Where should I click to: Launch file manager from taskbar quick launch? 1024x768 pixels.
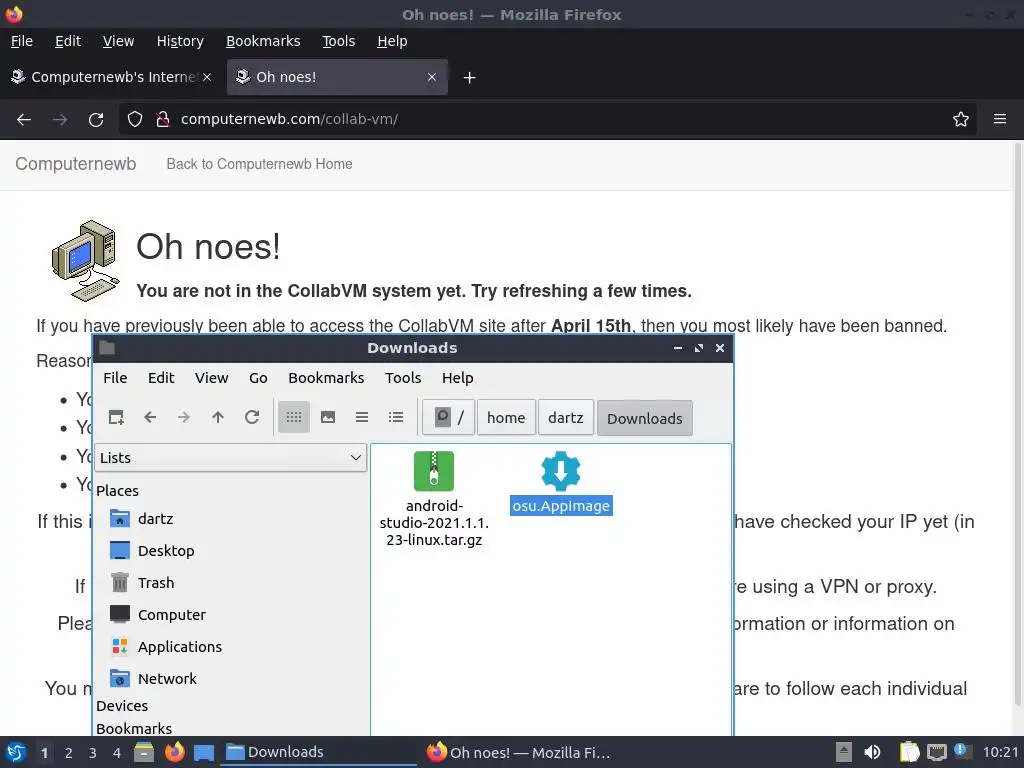point(144,752)
